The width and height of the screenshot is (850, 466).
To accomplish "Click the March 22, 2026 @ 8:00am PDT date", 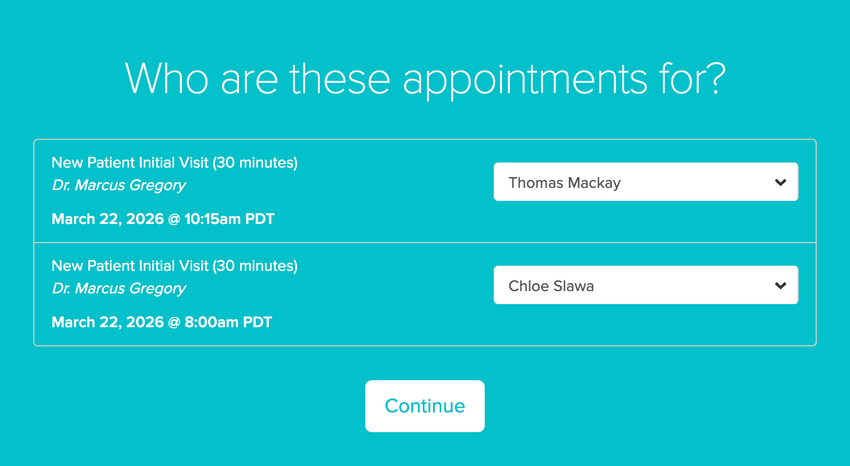I will 161,322.
